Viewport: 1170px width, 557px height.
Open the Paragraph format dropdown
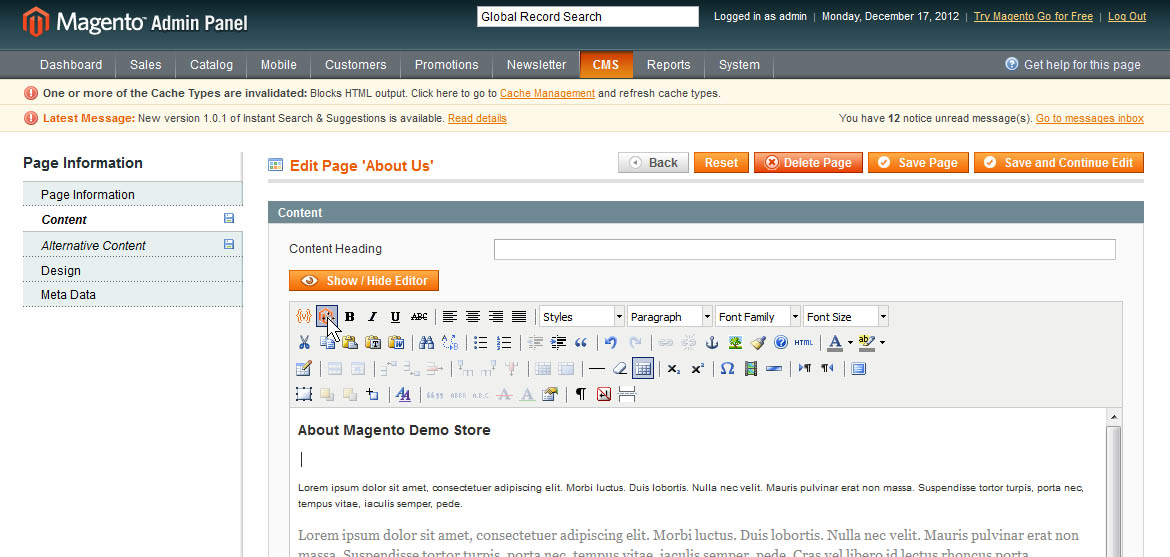point(670,317)
